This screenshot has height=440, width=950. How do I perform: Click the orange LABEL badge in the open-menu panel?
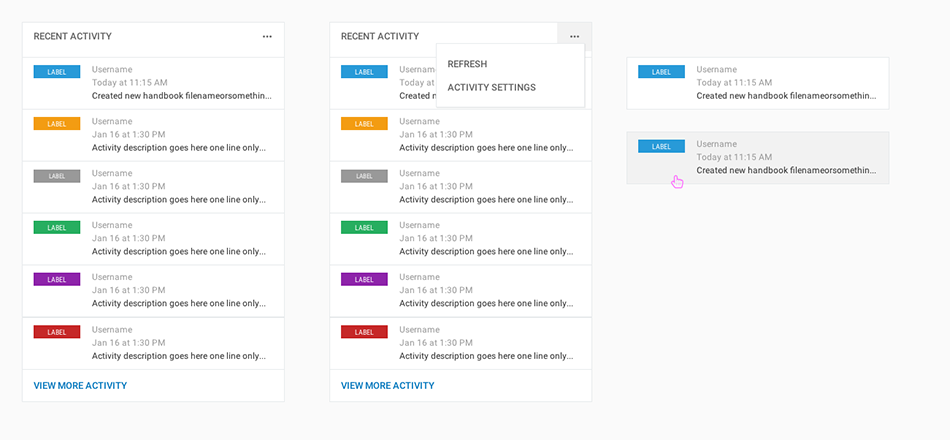(364, 124)
